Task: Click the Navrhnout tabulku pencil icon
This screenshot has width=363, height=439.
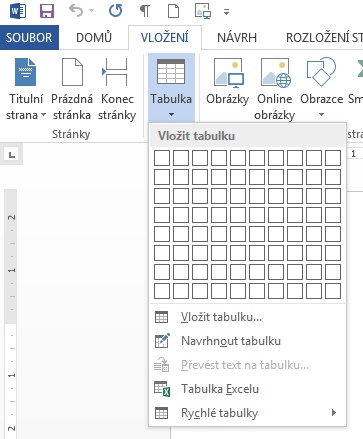Action: (x=162, y=341)
